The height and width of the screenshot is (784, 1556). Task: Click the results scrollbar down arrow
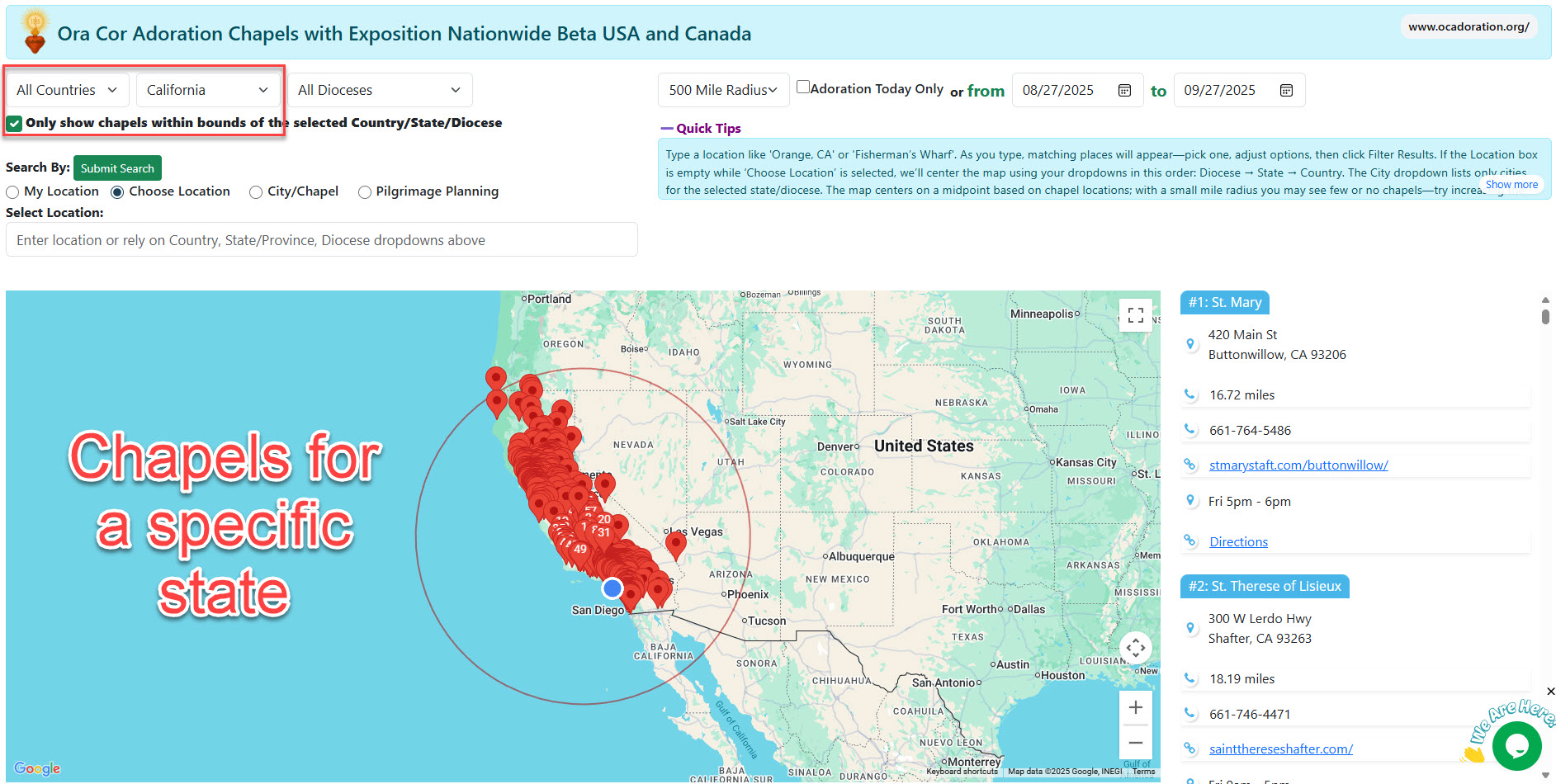tap(1545, 776)
